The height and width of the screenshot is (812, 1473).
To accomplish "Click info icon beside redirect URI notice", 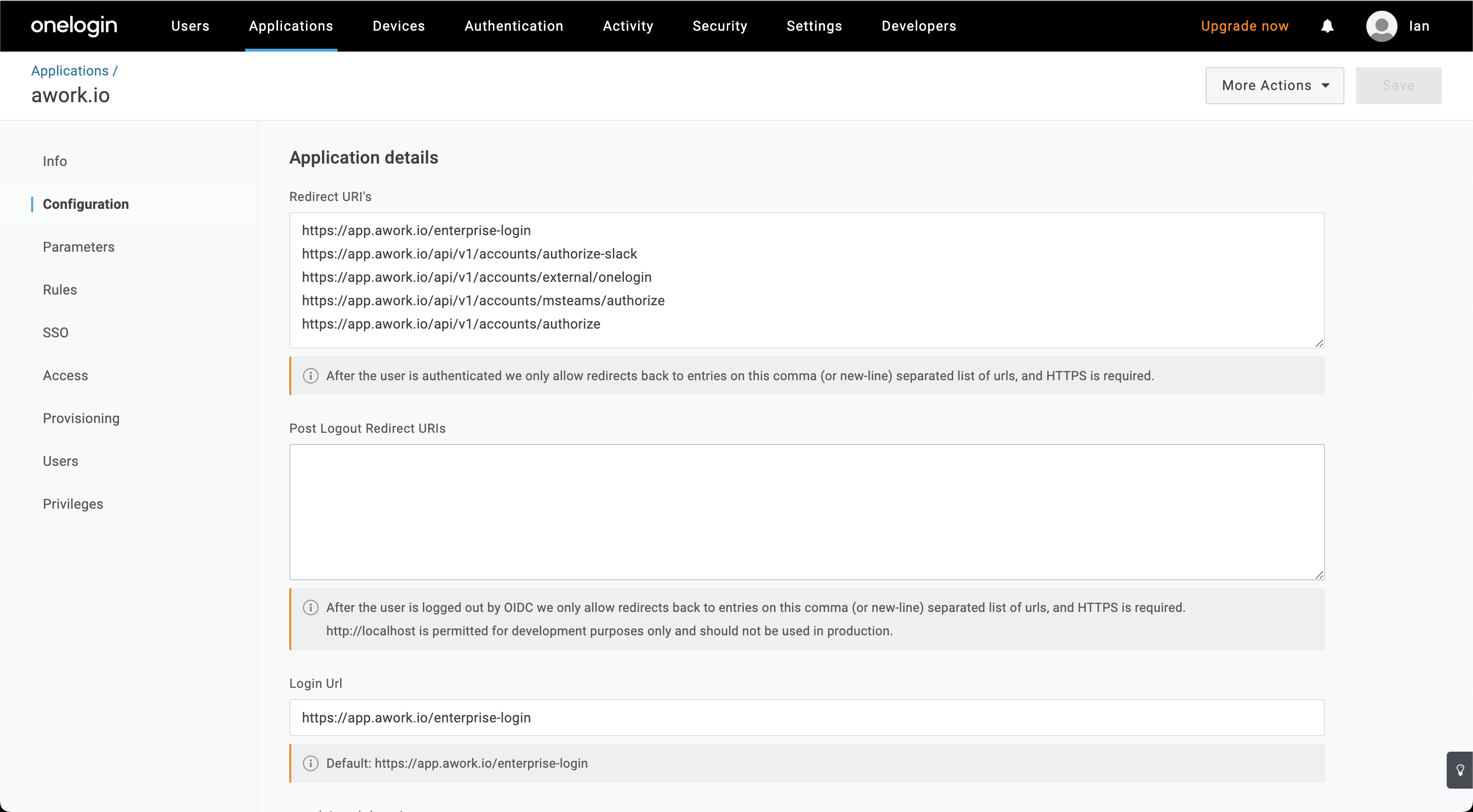I will pyautogui.click(x=310, y=376).
